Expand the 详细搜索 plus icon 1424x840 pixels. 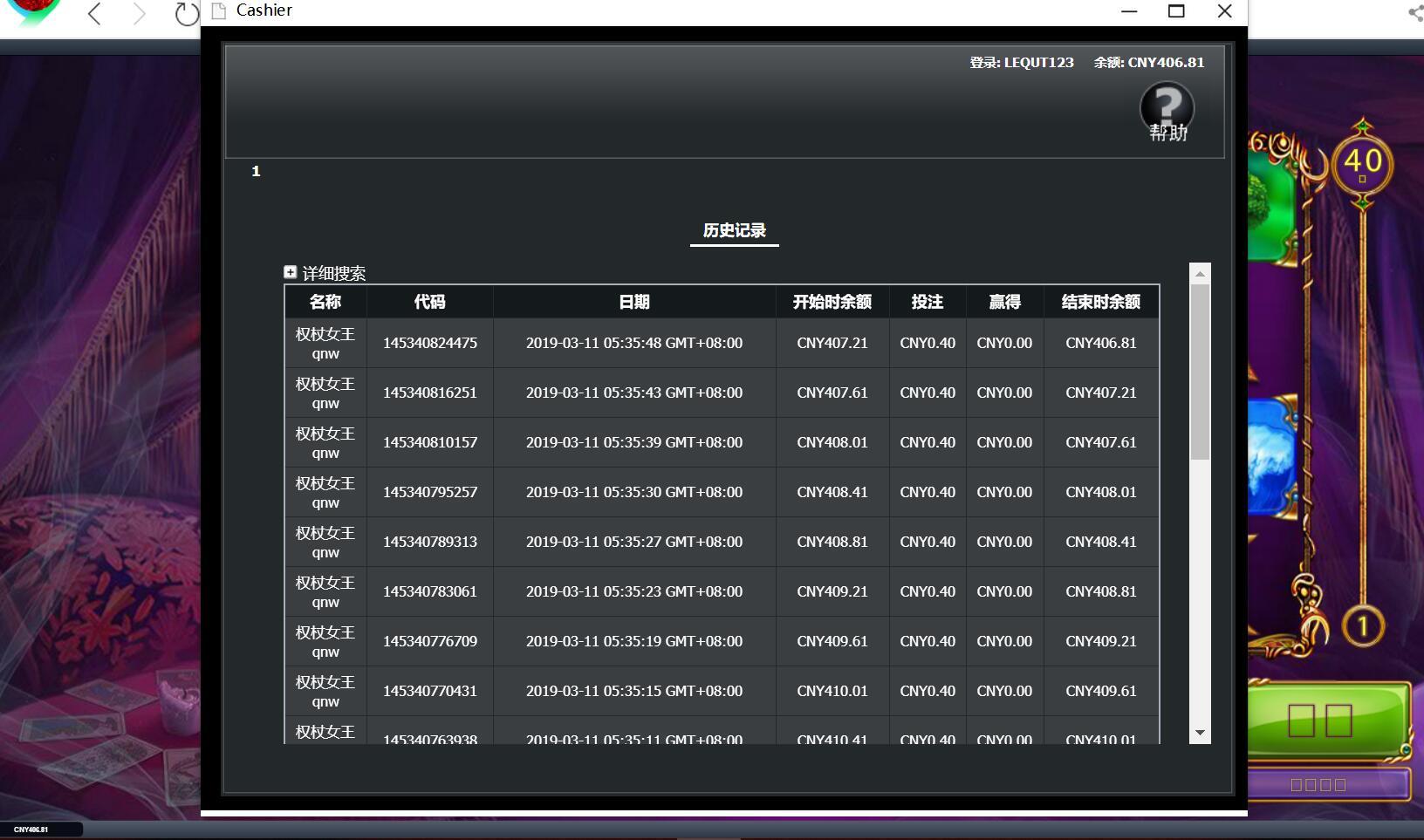click(291, 272)
